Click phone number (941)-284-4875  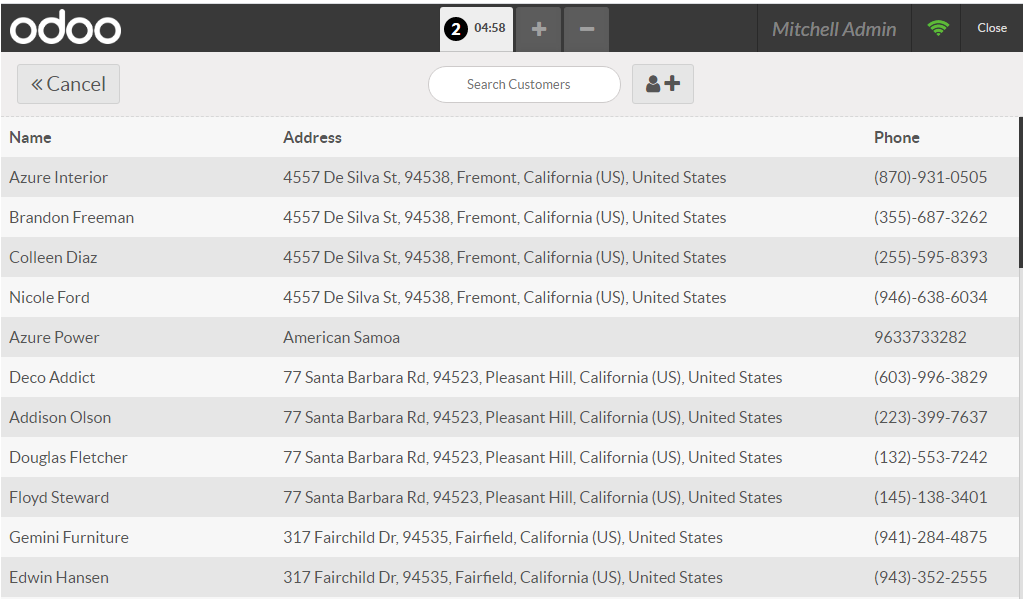point(931,537)
